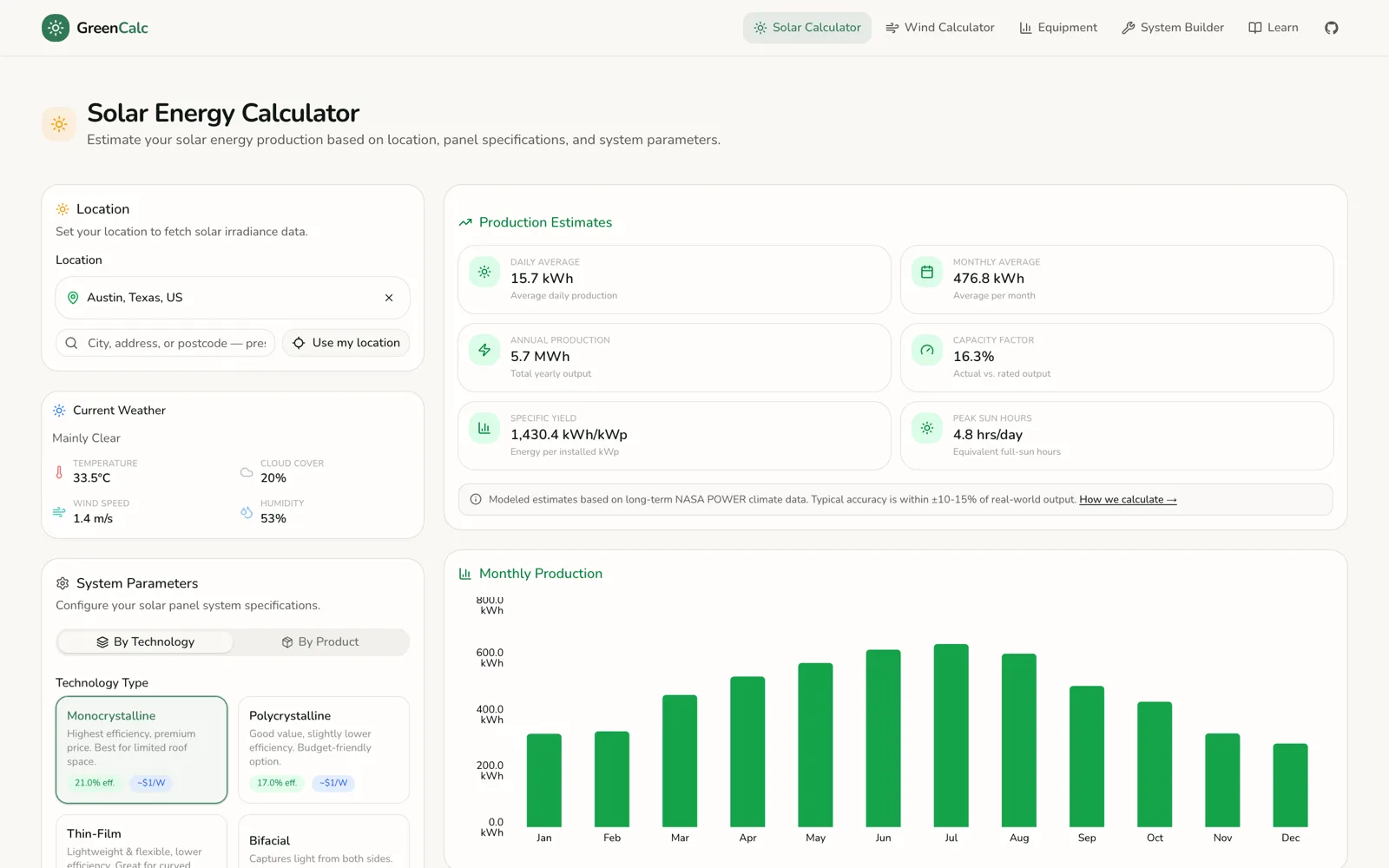Open the Learn section

click(1273, 28)
